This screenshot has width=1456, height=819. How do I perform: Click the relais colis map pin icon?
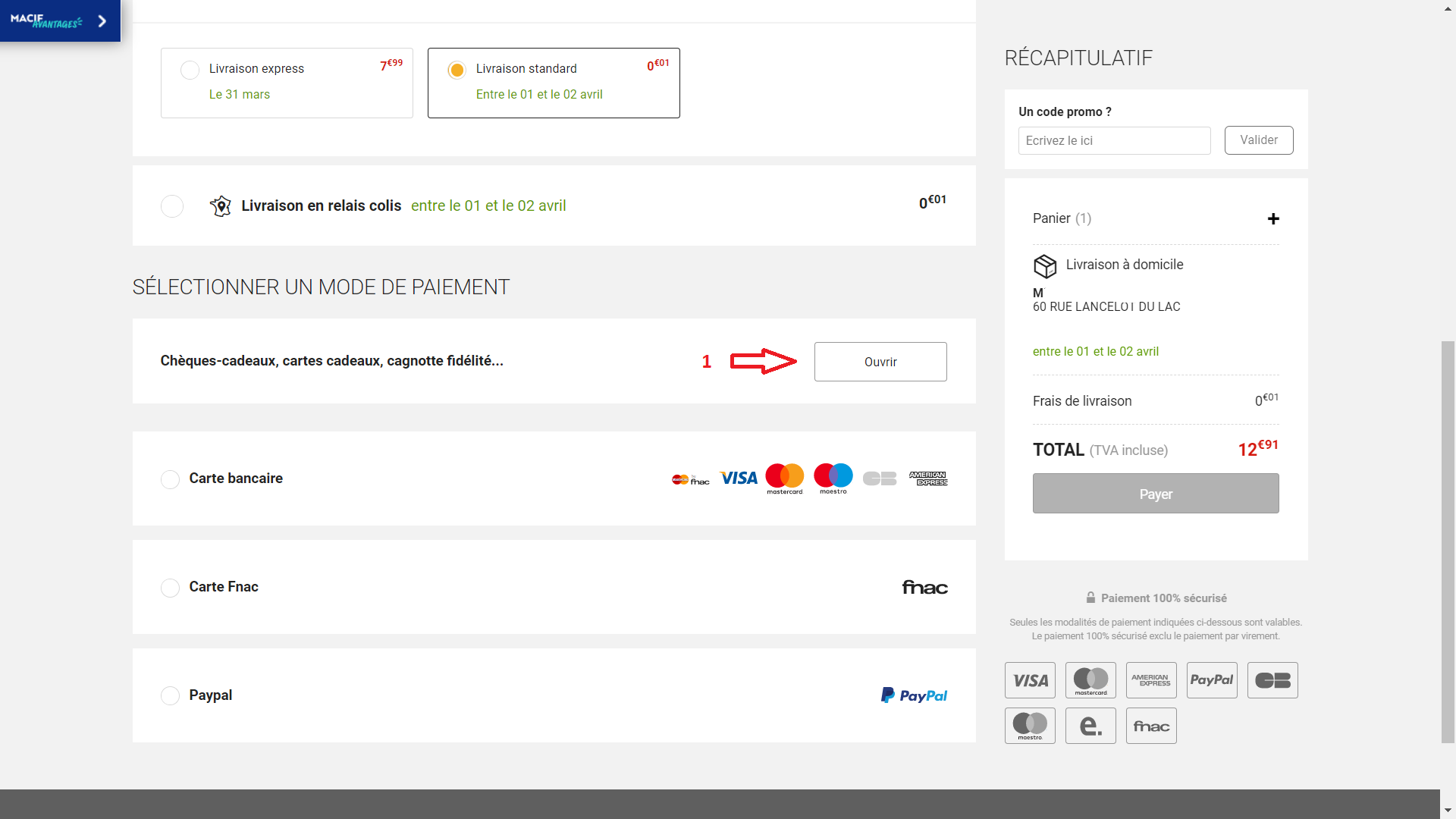[220, 206]
